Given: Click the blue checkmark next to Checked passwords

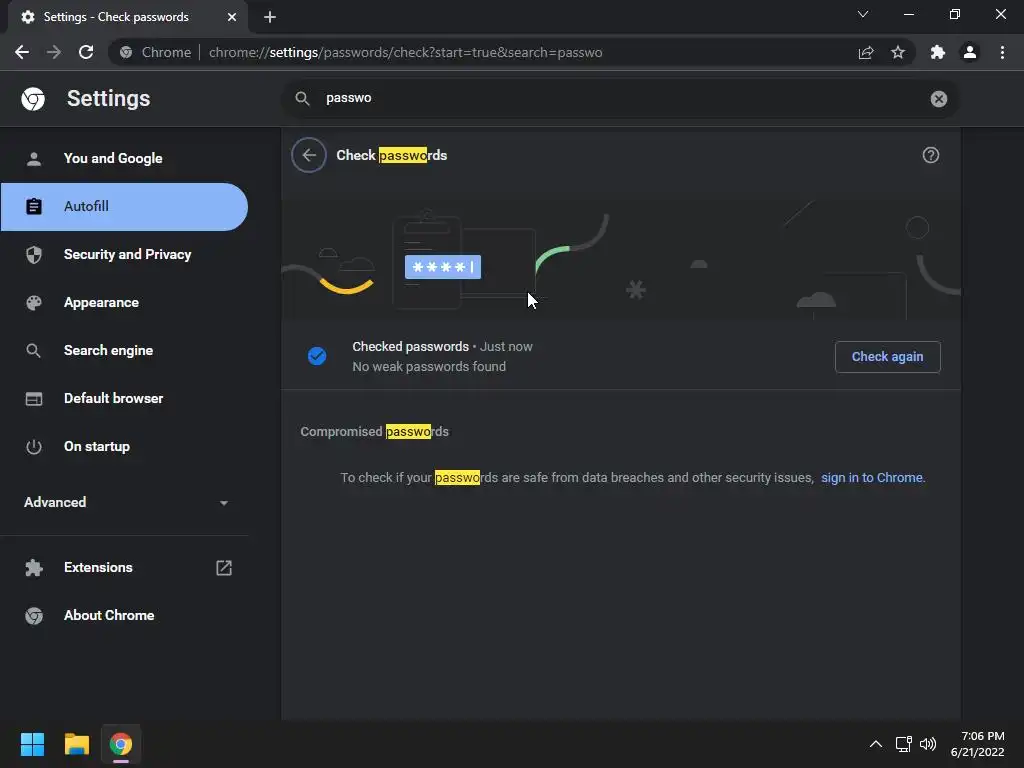Looking at the screenshot, I should click(x=317, y=356).
